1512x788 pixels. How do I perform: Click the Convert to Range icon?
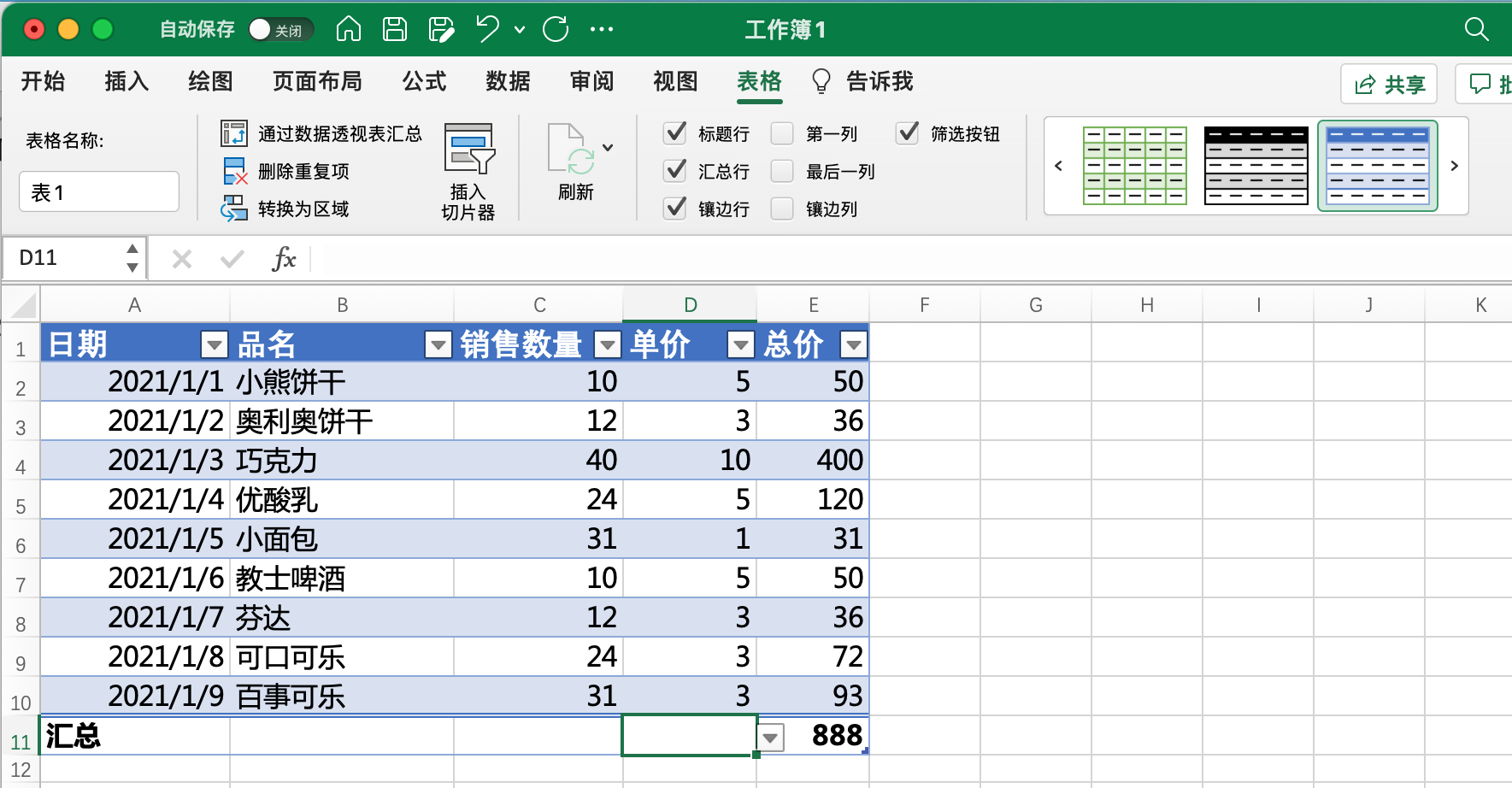click(x=234, y=209)
